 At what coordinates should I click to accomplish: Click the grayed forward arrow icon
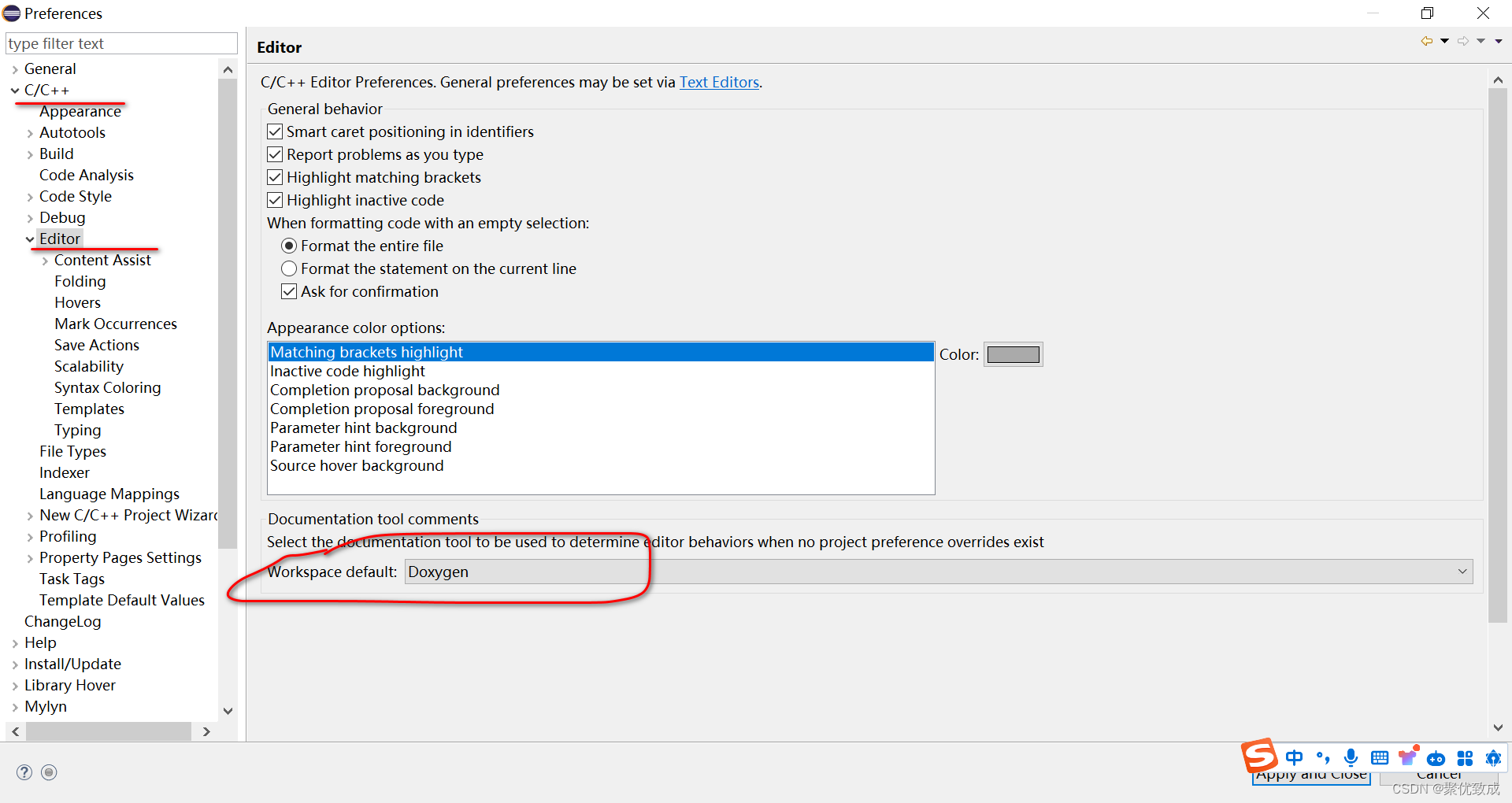[1463, 41]
